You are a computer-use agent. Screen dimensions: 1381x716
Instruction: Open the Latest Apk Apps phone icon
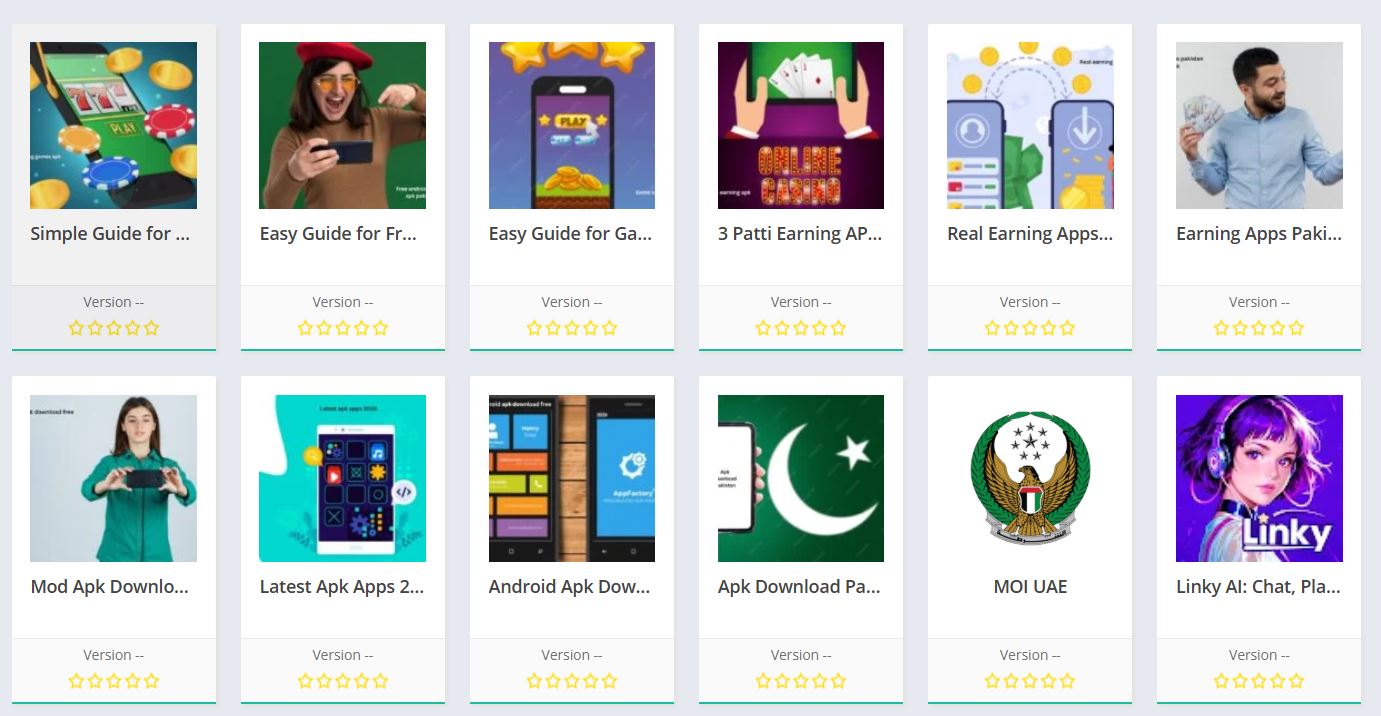click(x=342, y=478)
